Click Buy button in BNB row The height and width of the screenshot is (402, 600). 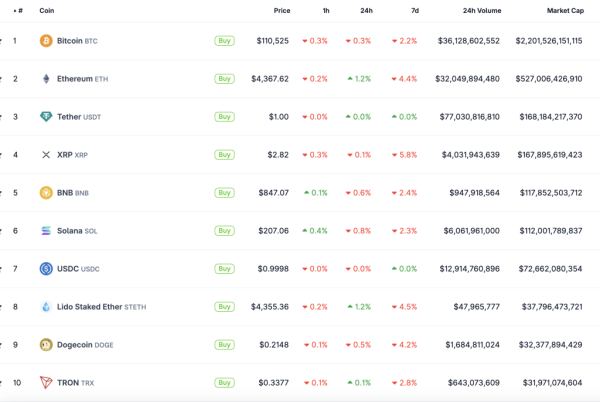224,193
